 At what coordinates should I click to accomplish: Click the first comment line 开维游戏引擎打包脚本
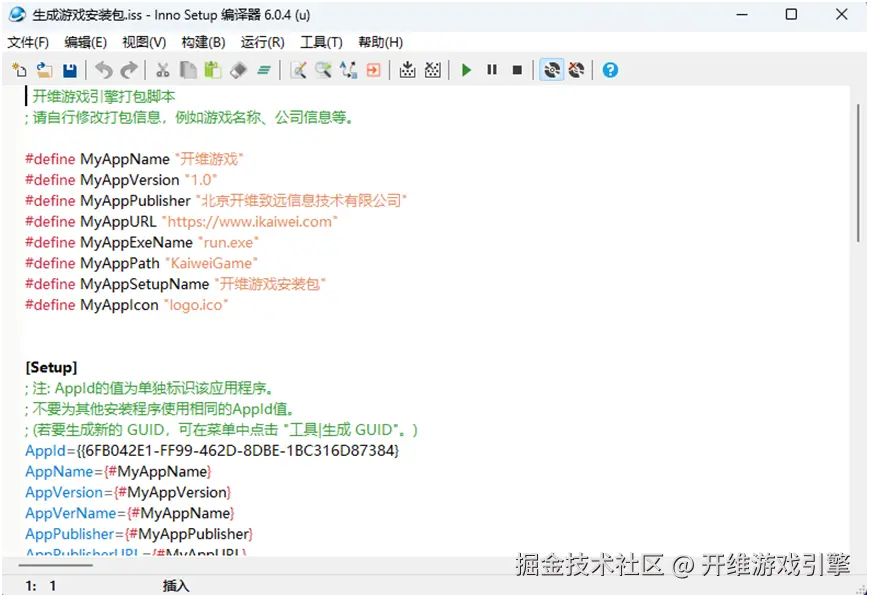point(104,96)
